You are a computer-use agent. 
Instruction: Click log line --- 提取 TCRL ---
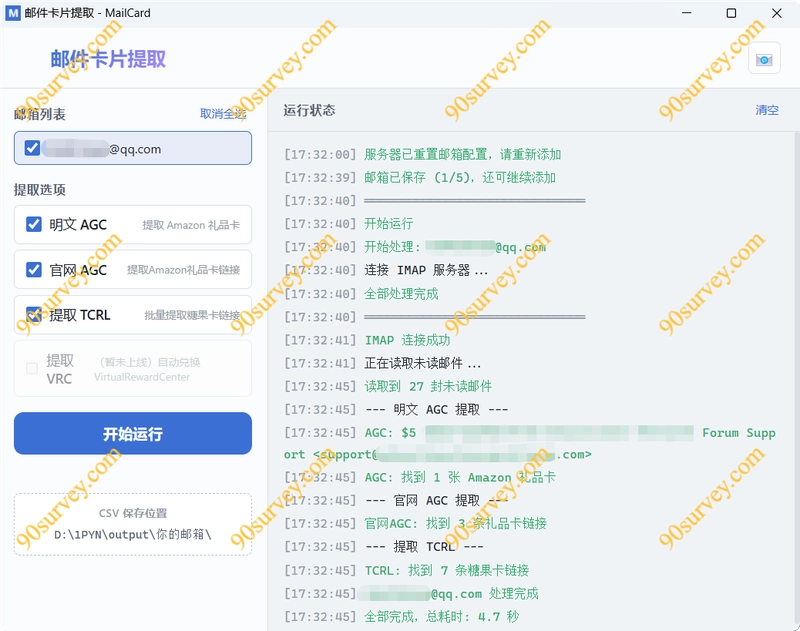pos(424,546)
